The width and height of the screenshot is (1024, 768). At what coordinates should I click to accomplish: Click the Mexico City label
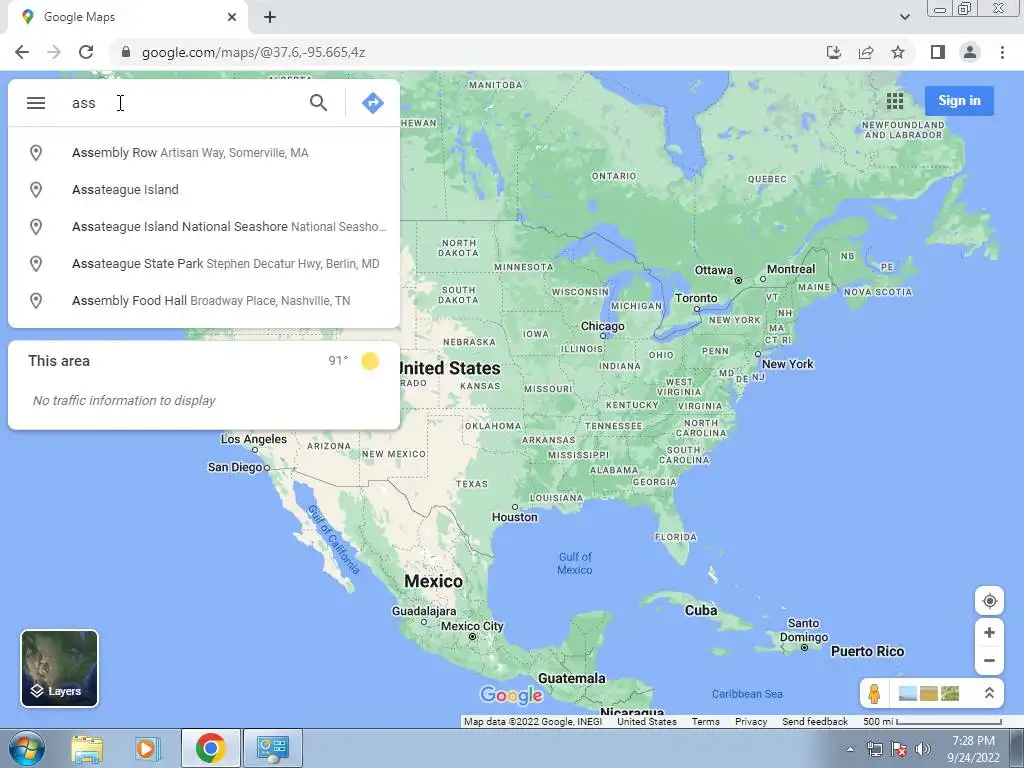click(472, 626)
